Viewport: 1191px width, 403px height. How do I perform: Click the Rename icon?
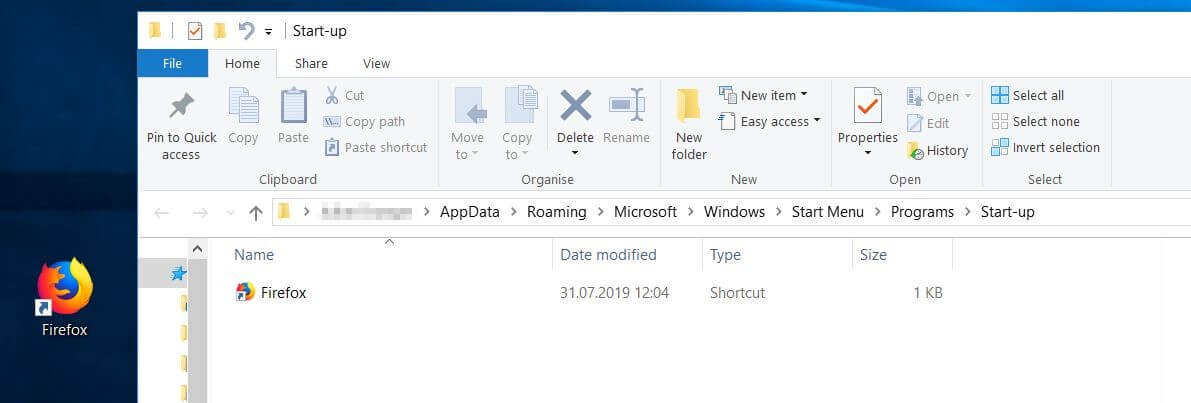tap(627, 105)
